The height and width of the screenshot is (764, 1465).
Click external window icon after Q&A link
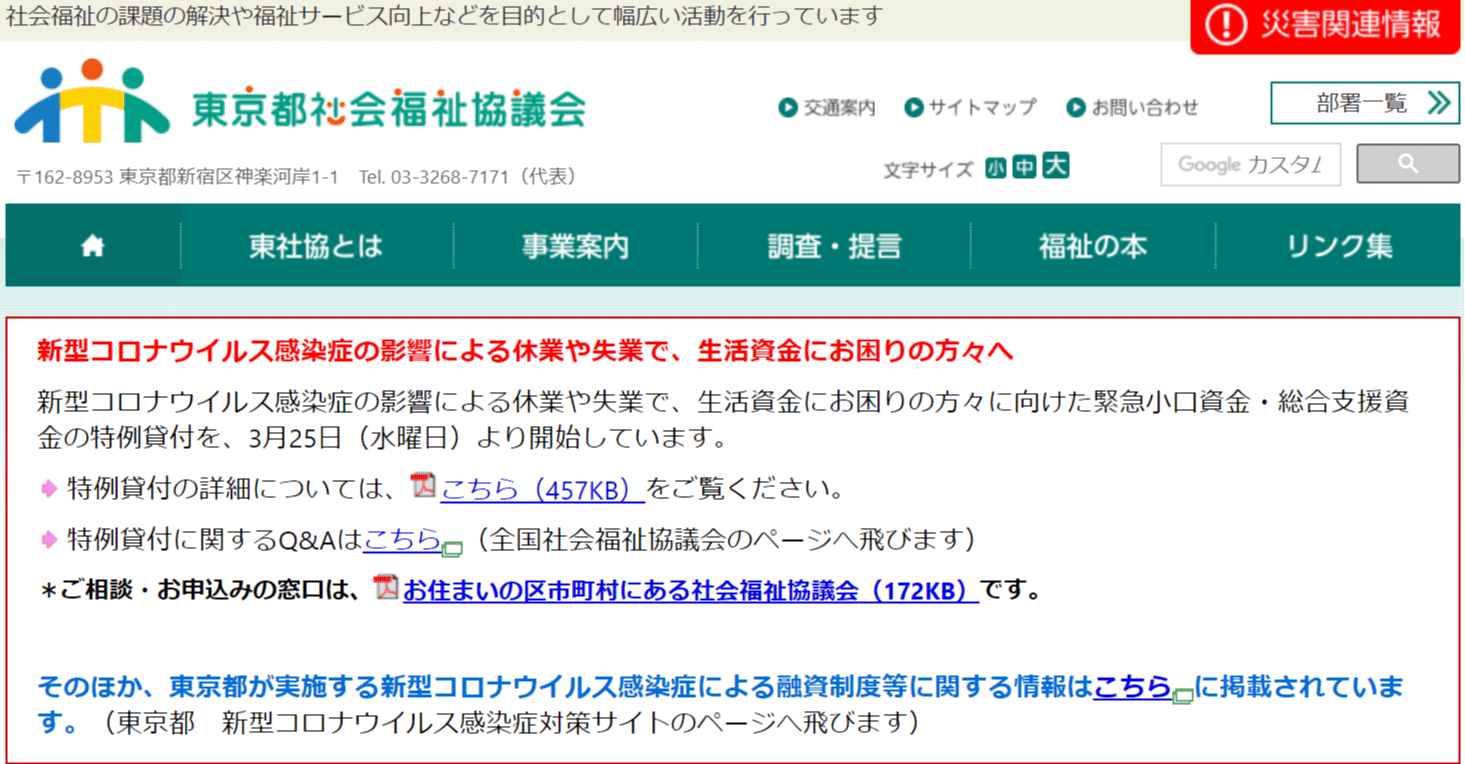point(452,548)
